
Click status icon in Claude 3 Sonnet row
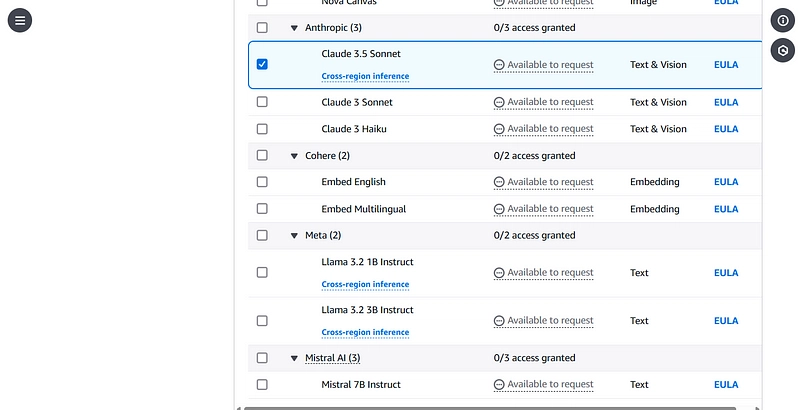(499, 102)
